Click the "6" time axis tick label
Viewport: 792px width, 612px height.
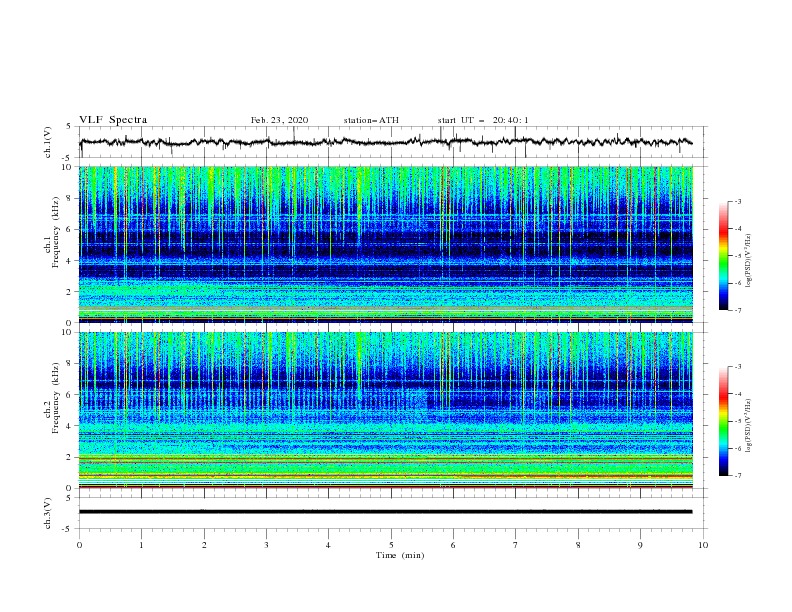(x=454, y=545)
